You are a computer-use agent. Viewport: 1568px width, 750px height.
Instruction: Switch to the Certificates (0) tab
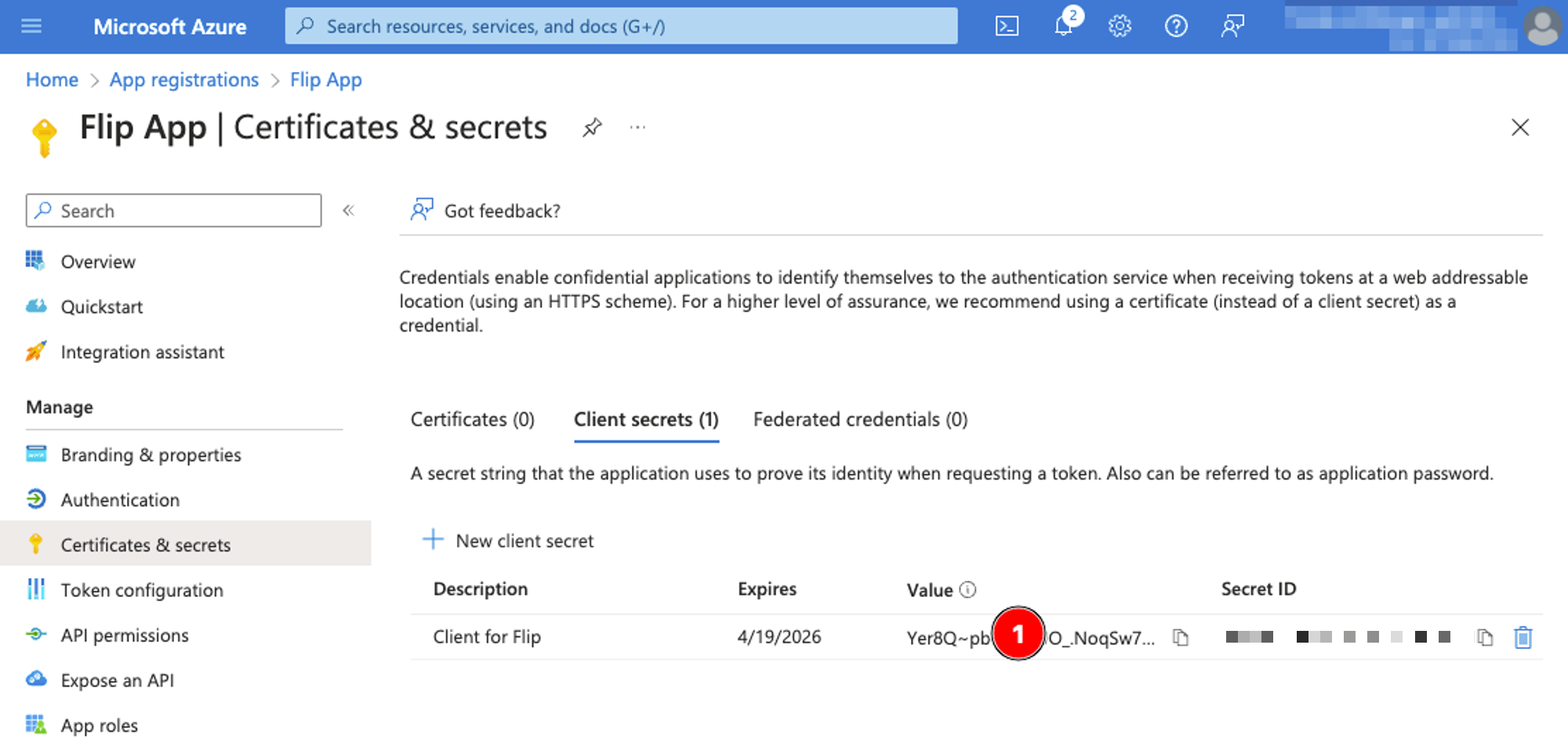(x=473, y=419)
